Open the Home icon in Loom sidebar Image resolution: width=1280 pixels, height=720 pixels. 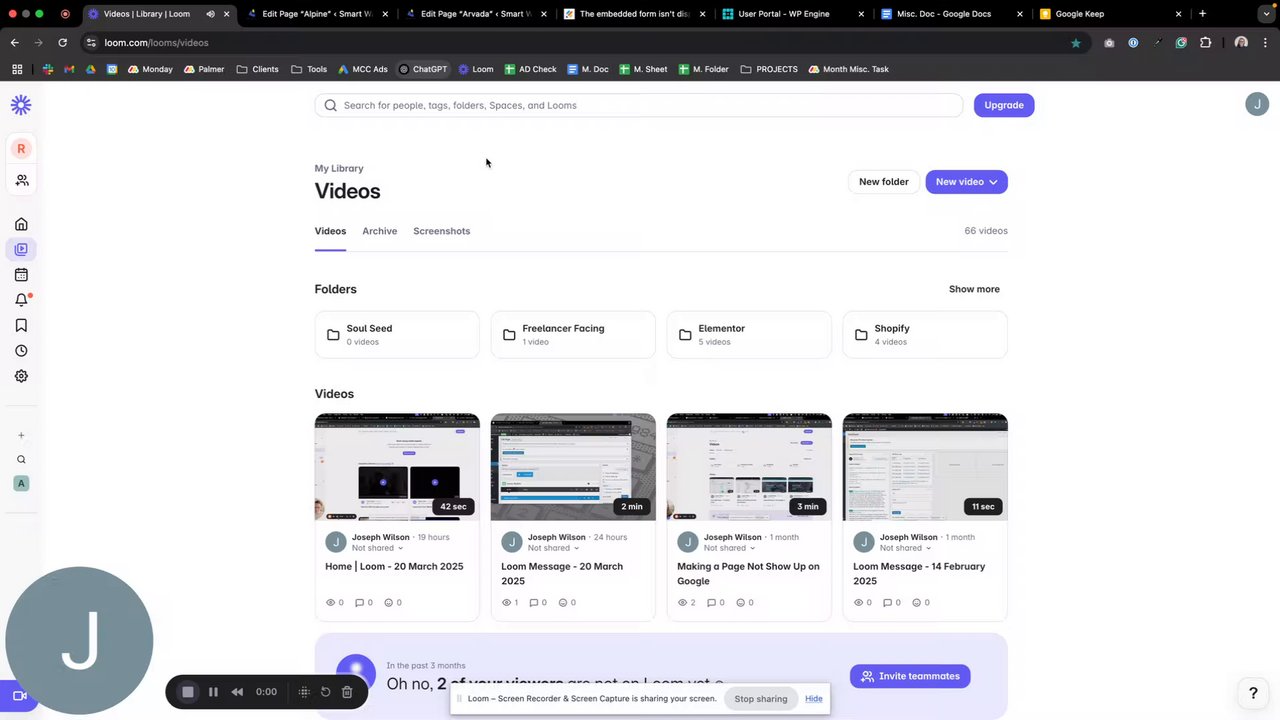click(x=21, y=224)
